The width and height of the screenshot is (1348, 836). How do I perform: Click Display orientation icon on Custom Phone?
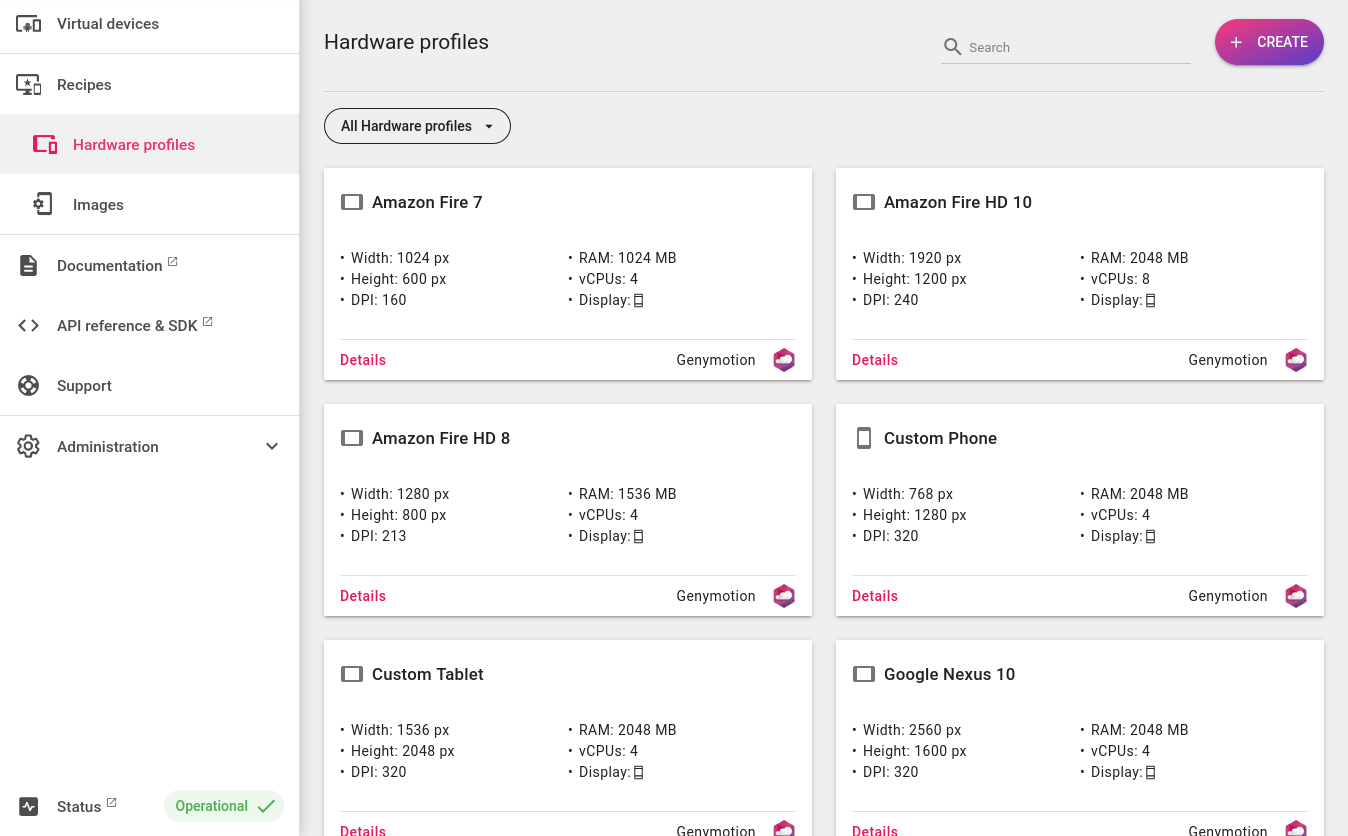[x=1151, y=536]
